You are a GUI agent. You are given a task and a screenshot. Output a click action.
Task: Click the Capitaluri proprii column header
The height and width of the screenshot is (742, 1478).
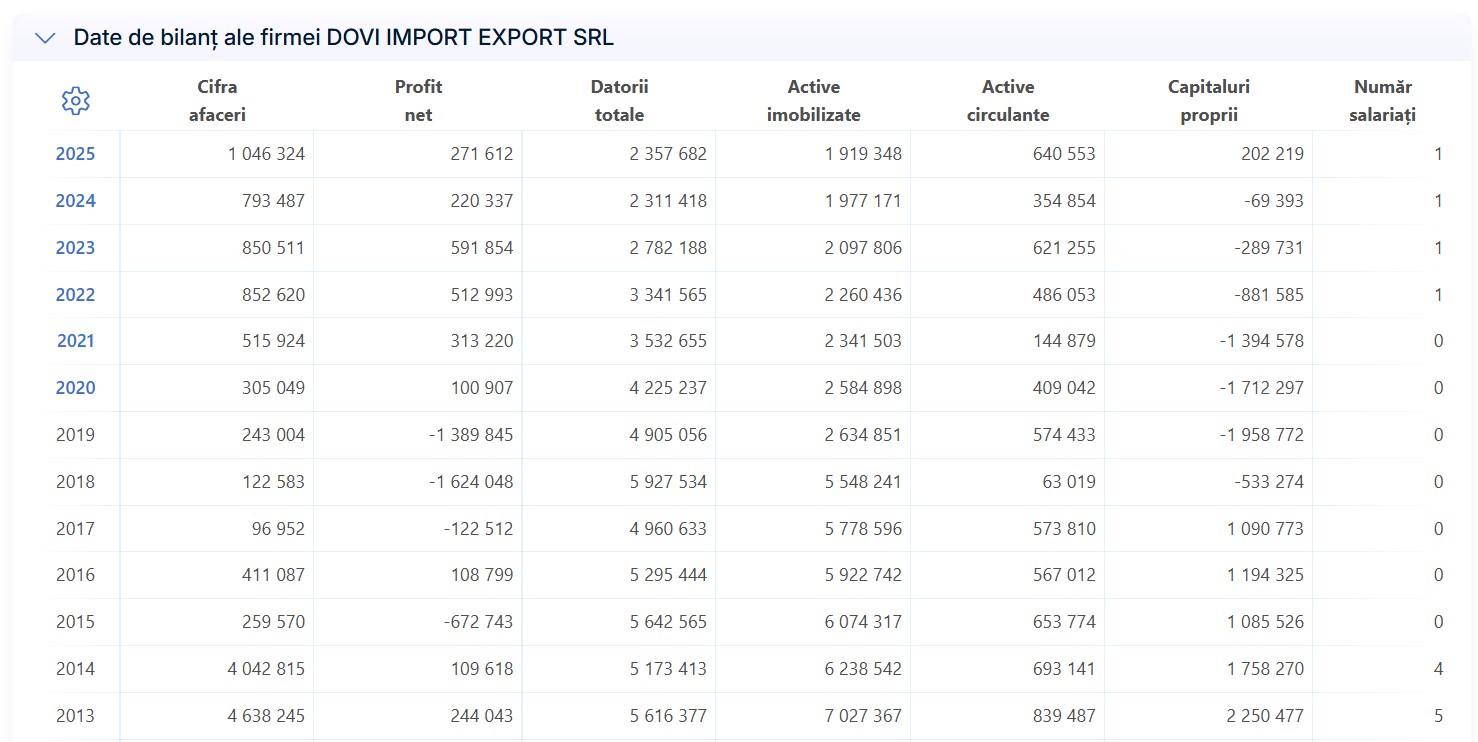click(x=1208, y=101)
